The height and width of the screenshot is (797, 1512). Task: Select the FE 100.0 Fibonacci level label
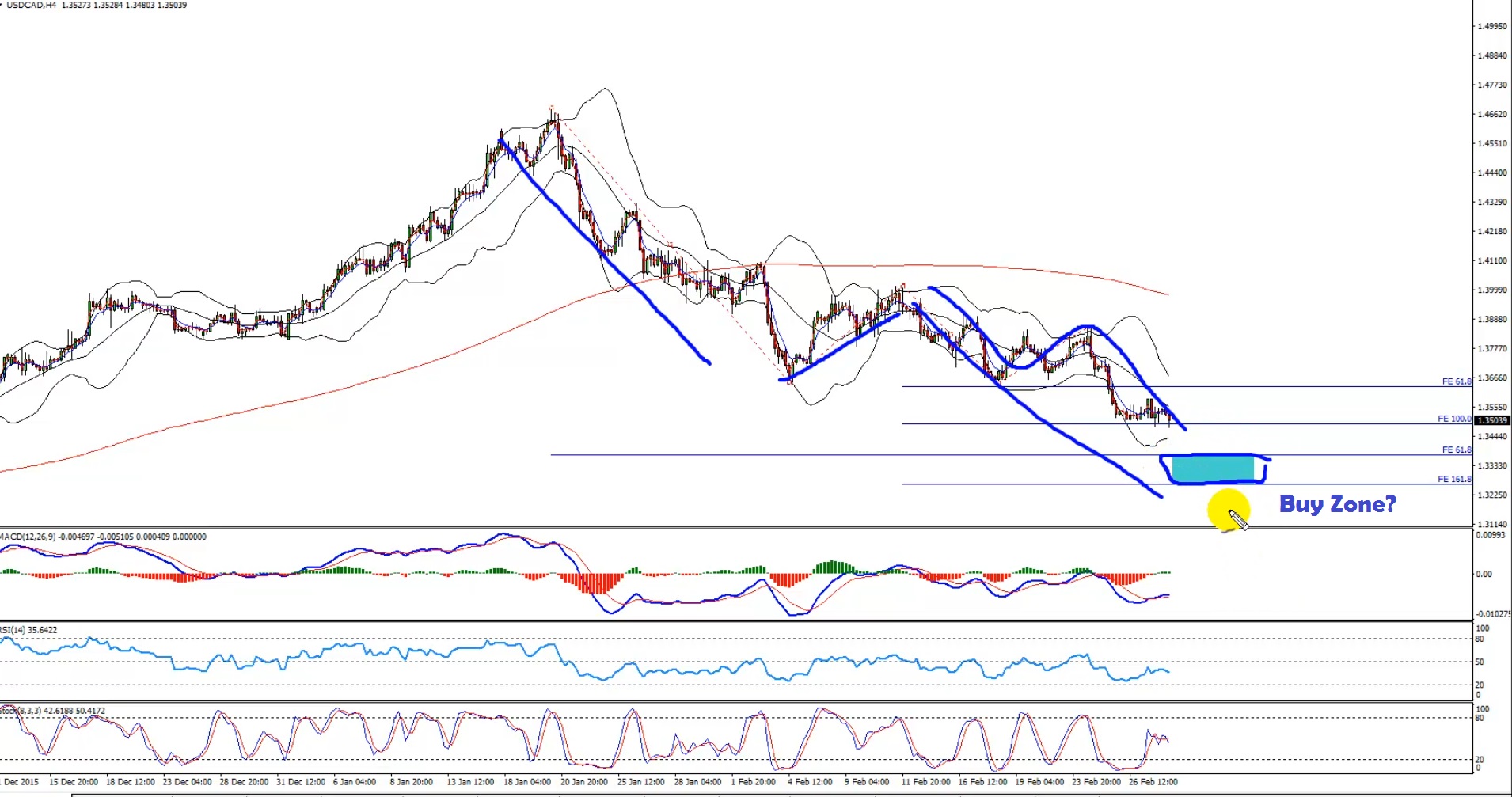pyautogui.click(x=1454, y=419)
